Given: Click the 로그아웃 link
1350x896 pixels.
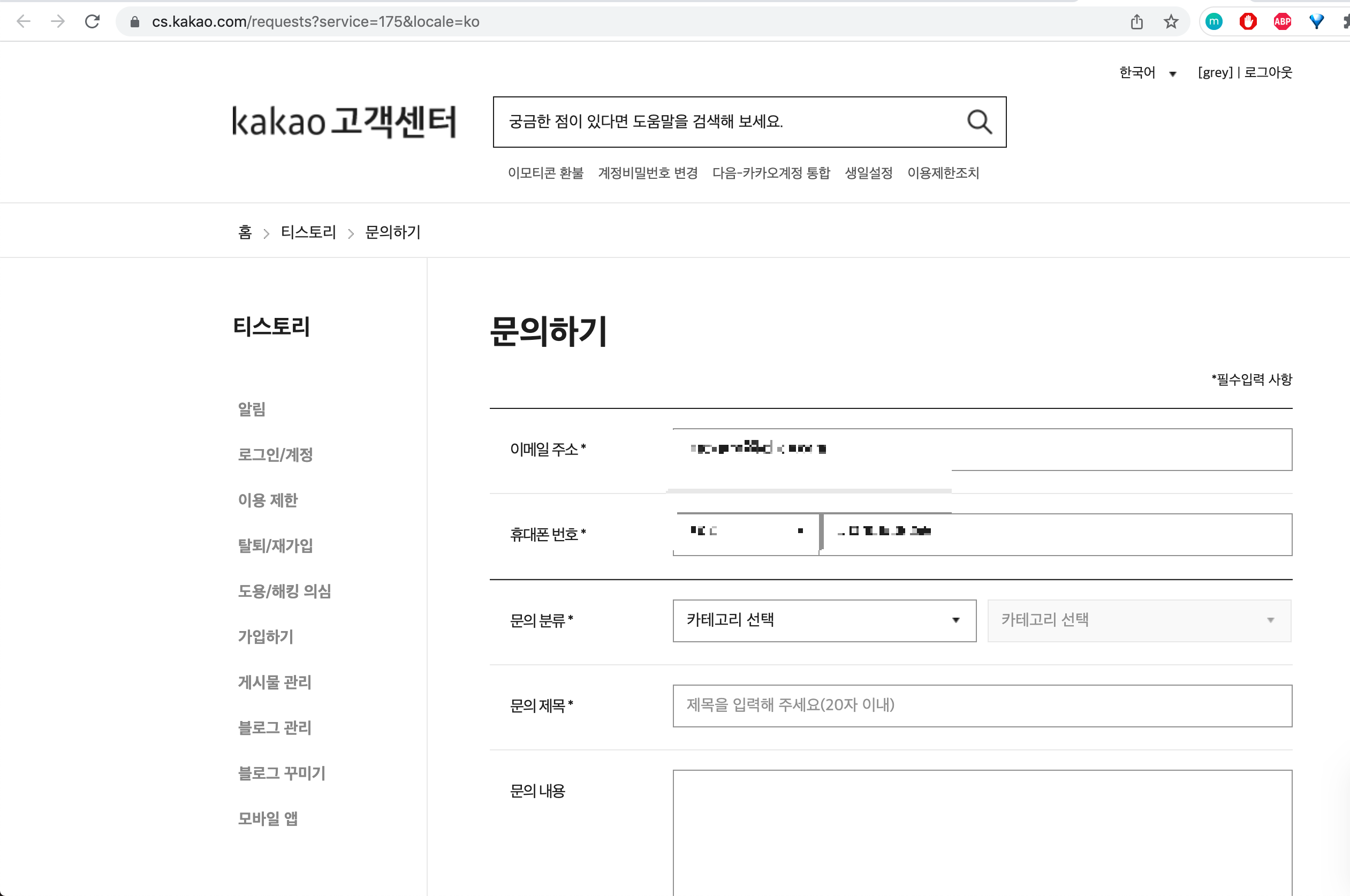Looking at the screenshot, I should tap(1268, 73).
